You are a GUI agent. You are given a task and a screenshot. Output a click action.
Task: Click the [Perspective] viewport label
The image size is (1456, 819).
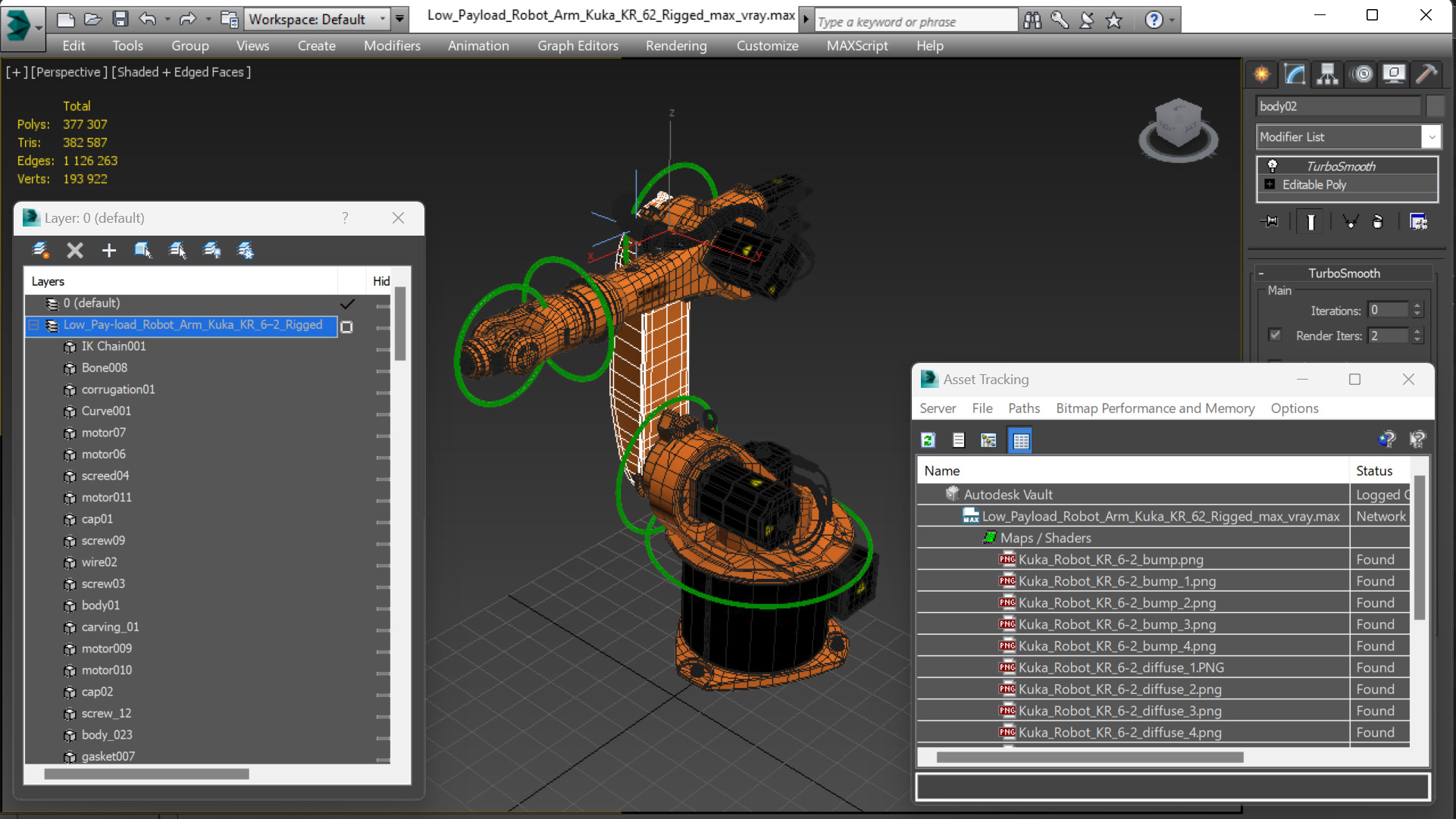tap(69, 72)
